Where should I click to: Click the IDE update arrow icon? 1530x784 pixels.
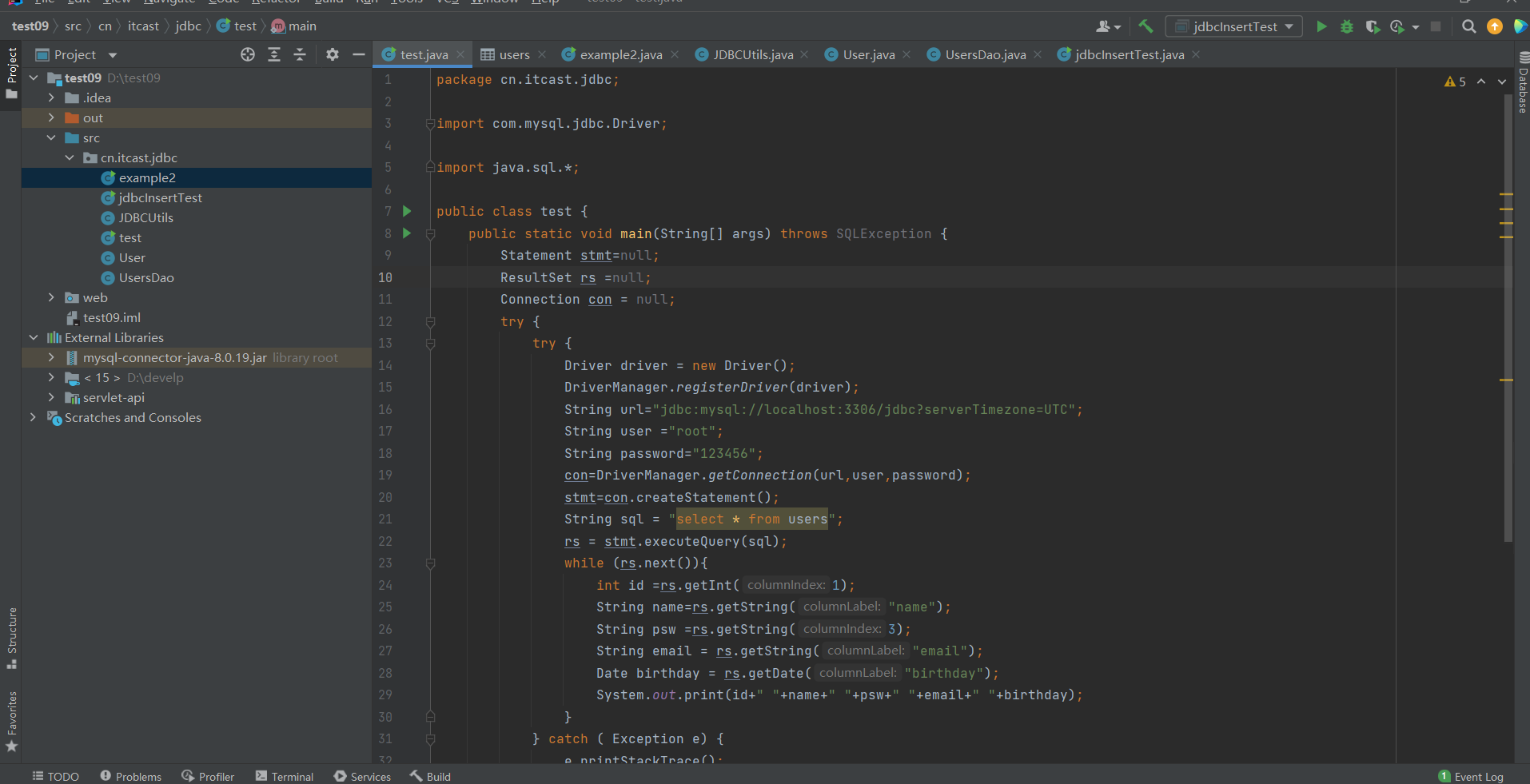tap(1494, 26)
